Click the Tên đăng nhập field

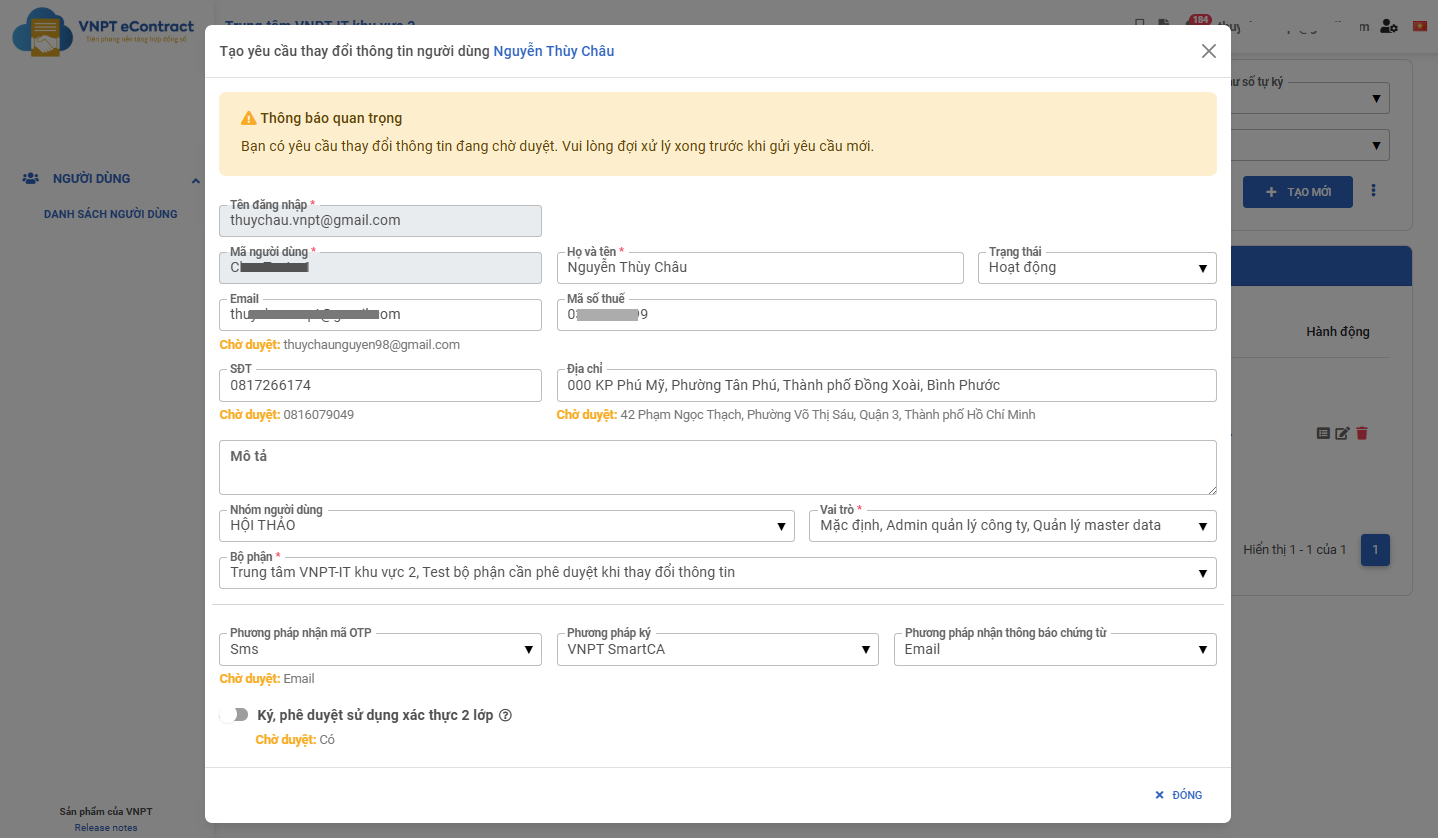(x=380, y=221)
